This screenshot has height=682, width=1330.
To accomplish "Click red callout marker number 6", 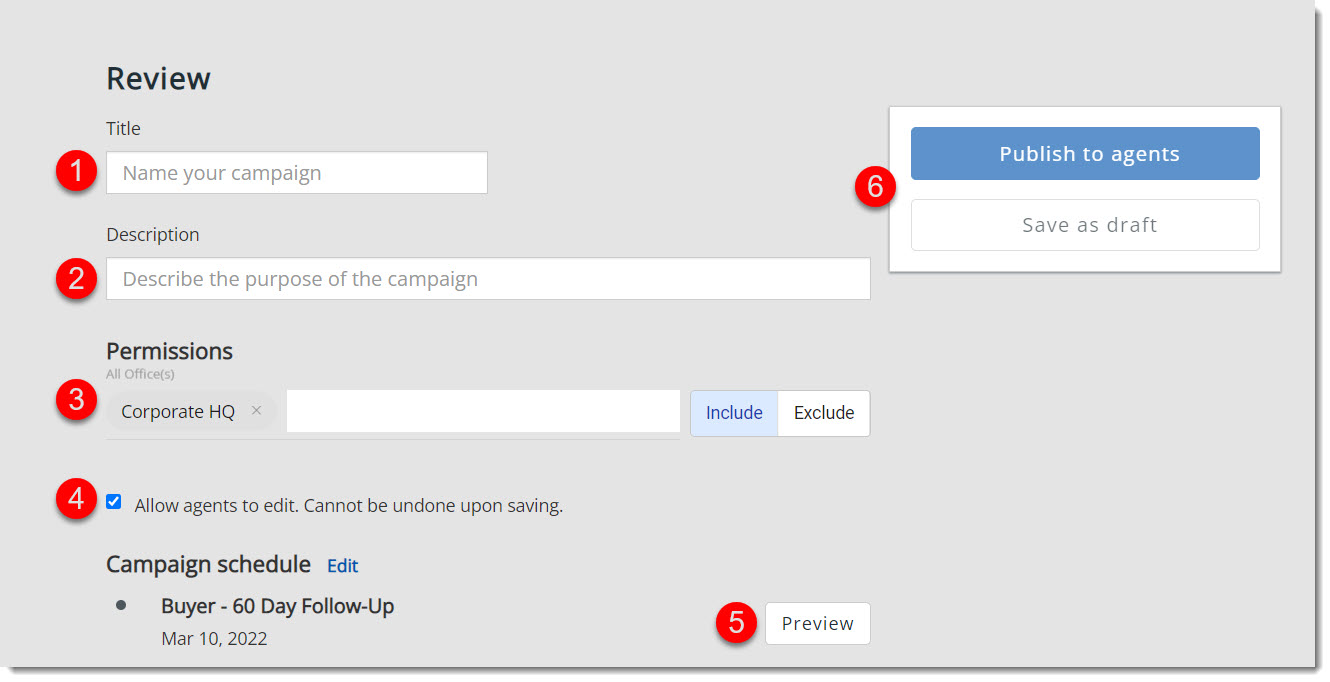I will 876,187.
